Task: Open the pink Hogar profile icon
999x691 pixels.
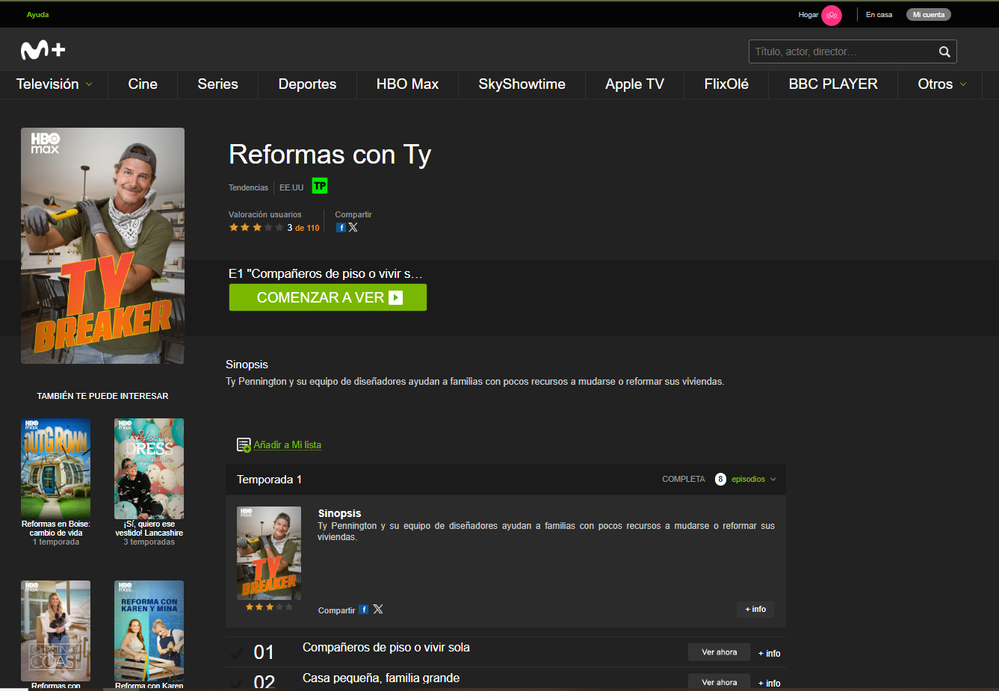Action: coord(831,15)
